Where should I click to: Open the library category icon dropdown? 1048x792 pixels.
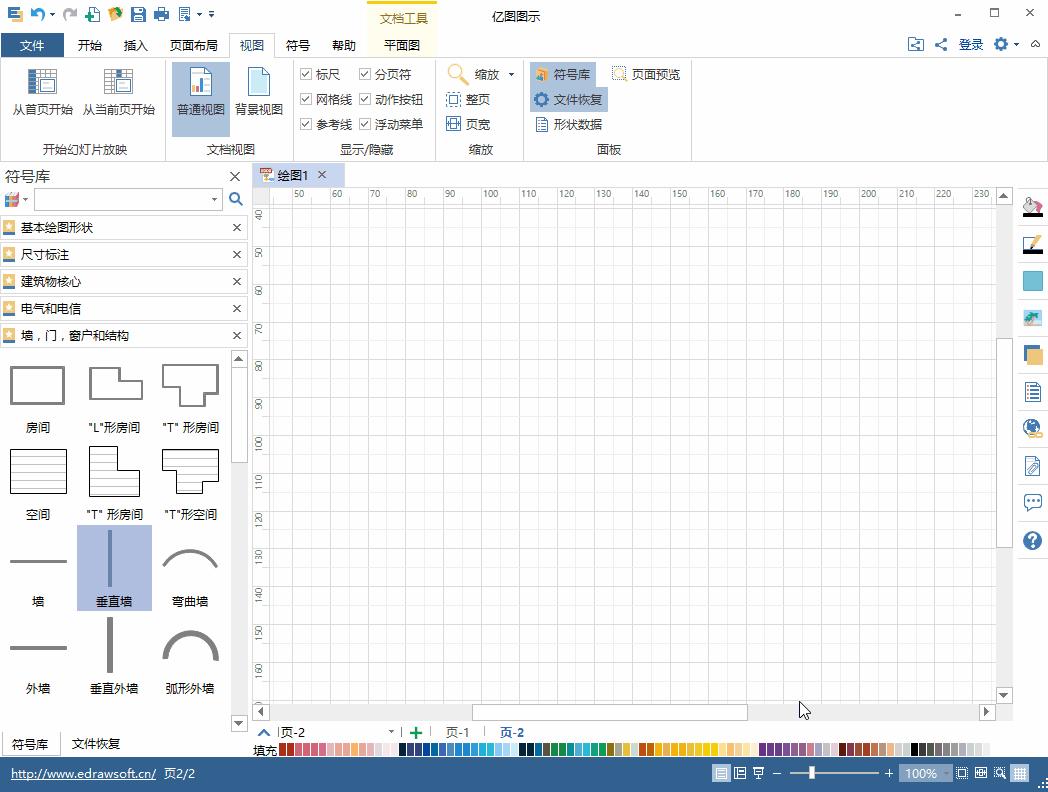click(25, 199)
